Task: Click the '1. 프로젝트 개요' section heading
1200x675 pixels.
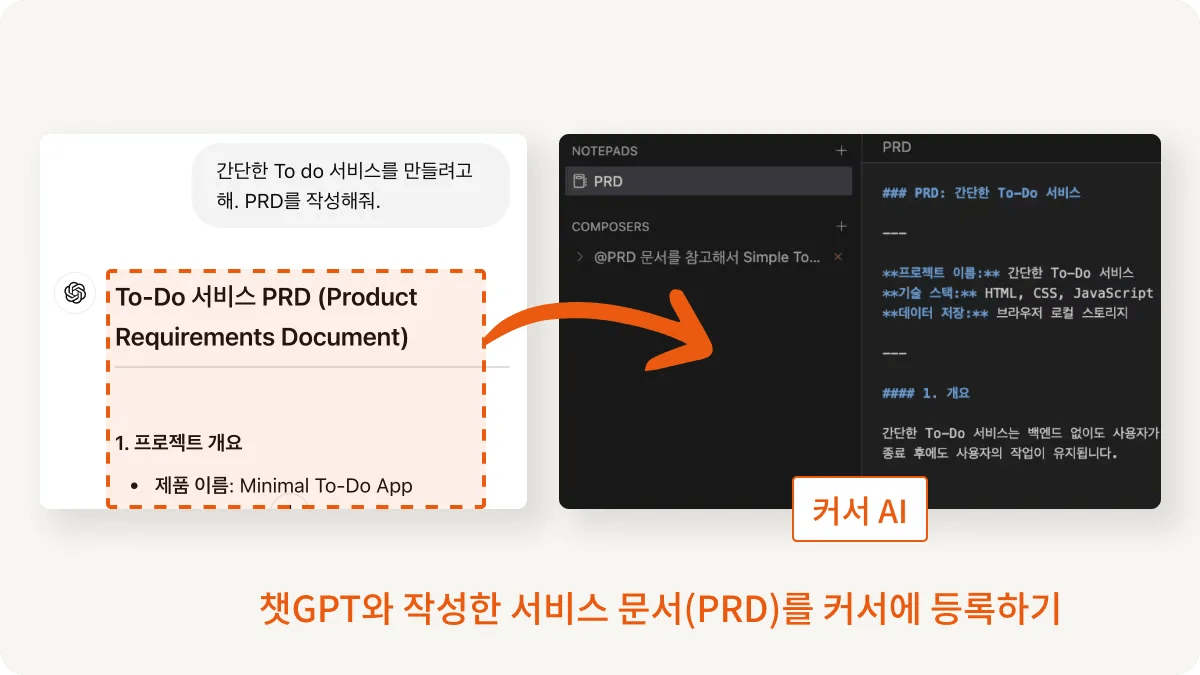Action: [179, 442]
